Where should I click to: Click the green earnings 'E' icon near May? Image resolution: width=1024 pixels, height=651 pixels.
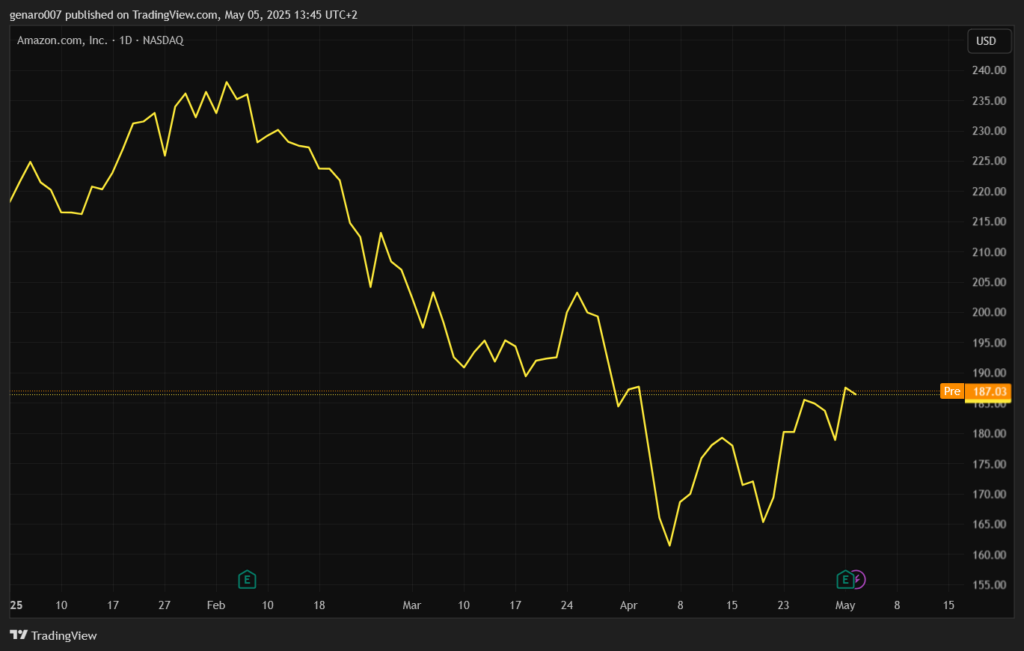coord(845,579)
